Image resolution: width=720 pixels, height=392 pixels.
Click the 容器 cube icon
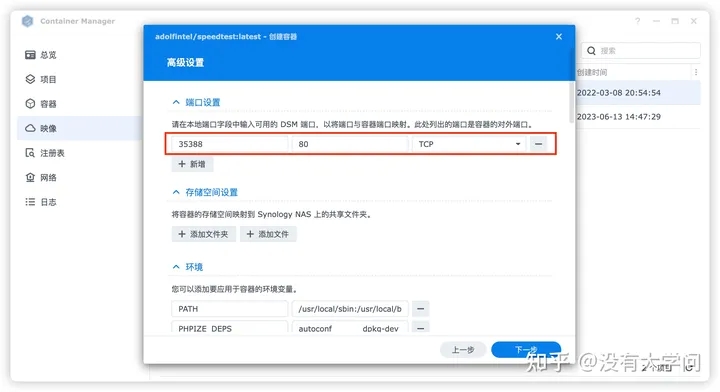click(x=30, y=104)
